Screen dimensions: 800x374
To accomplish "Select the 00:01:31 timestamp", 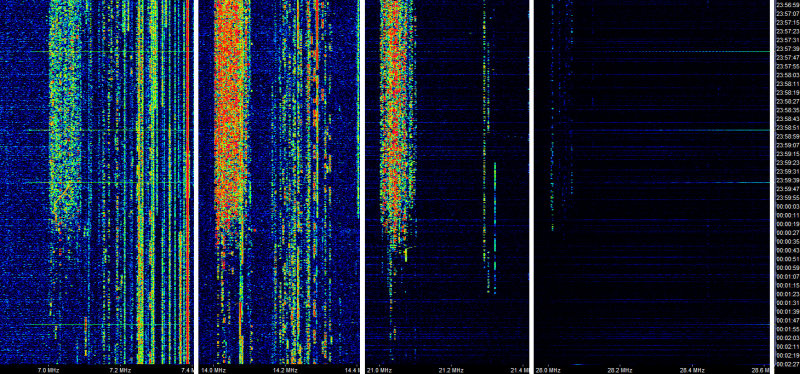I will point(787,303).
